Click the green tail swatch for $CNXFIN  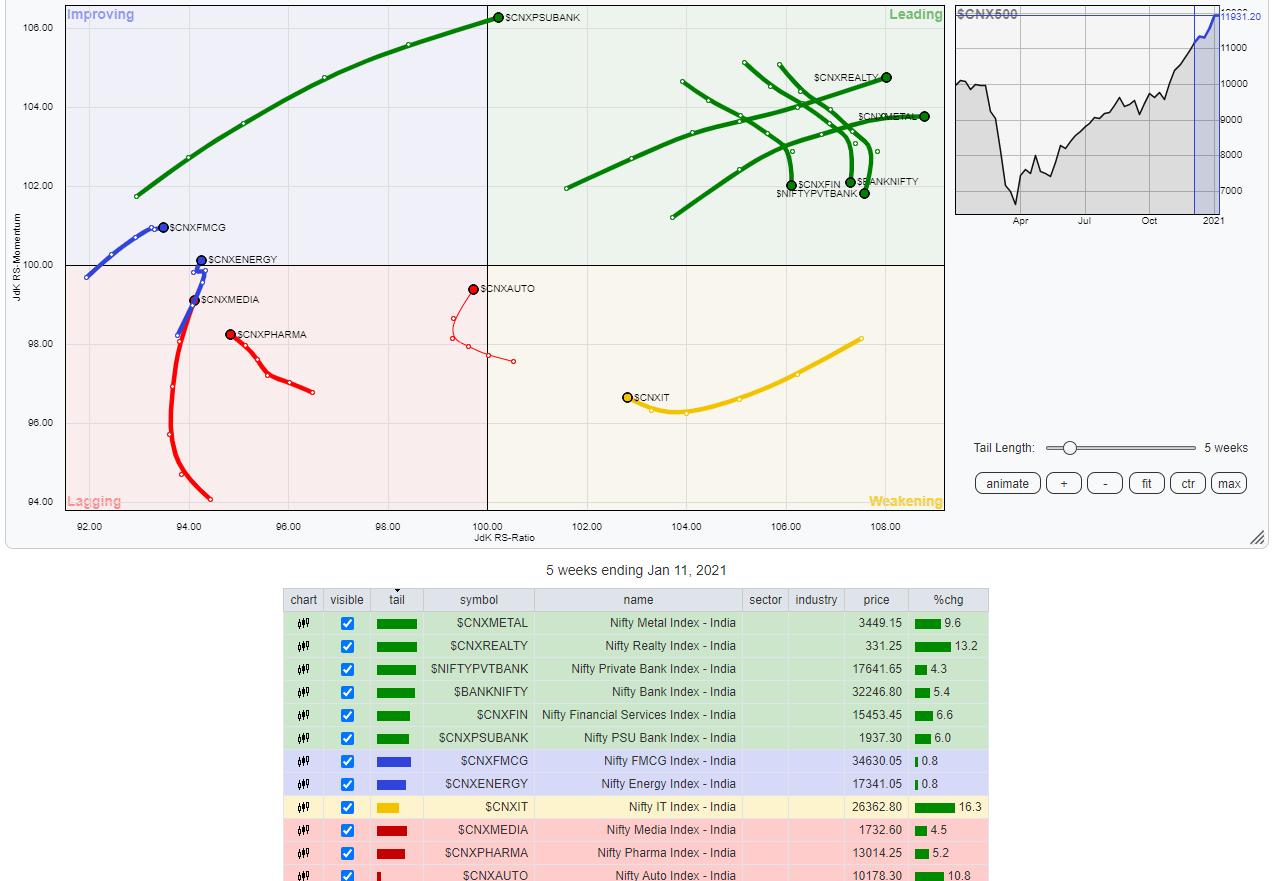click(x=393, y=715)
